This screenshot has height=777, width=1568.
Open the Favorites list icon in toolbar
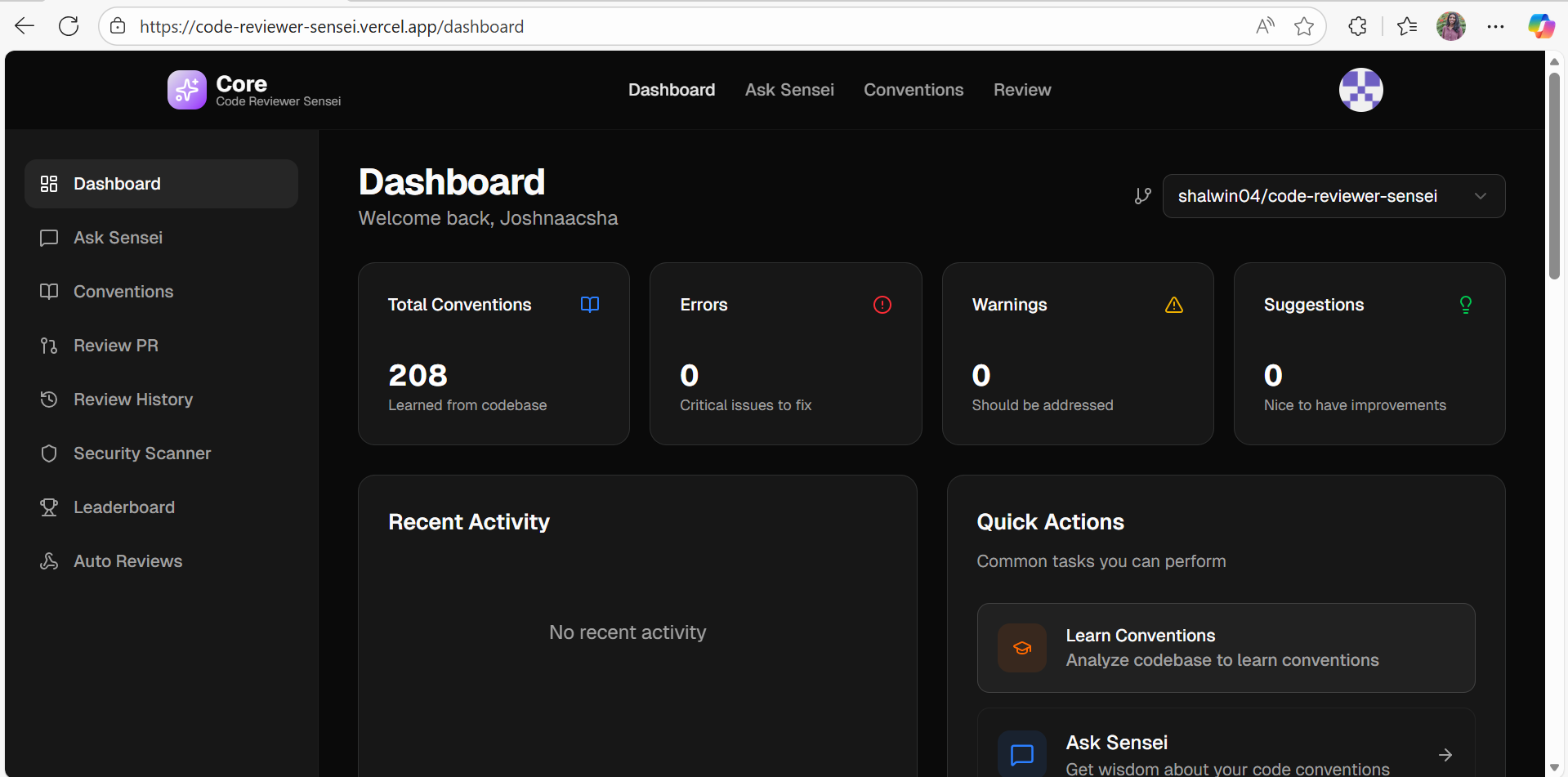[1407, 26]
